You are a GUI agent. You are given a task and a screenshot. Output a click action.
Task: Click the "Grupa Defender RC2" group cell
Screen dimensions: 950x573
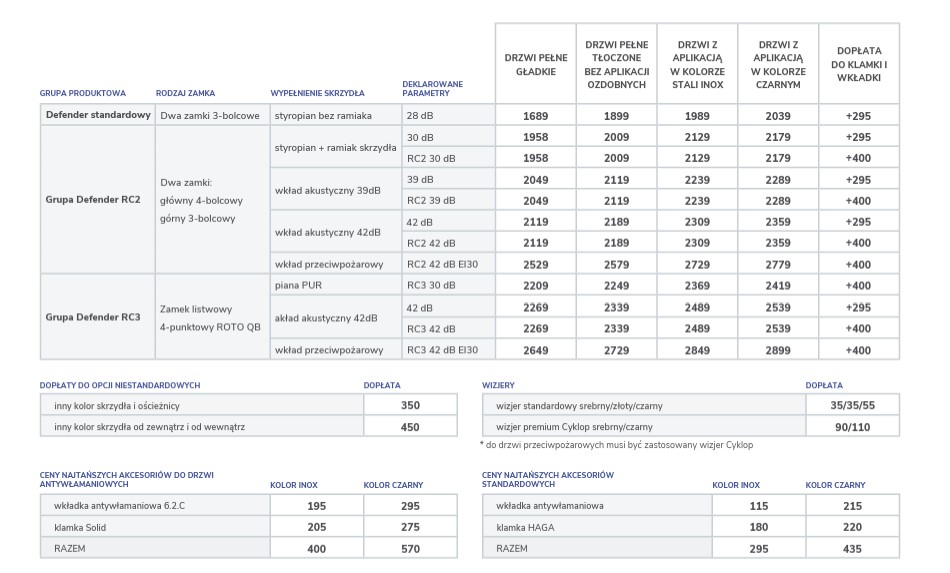pyautogui.click(x=91, y=199)
